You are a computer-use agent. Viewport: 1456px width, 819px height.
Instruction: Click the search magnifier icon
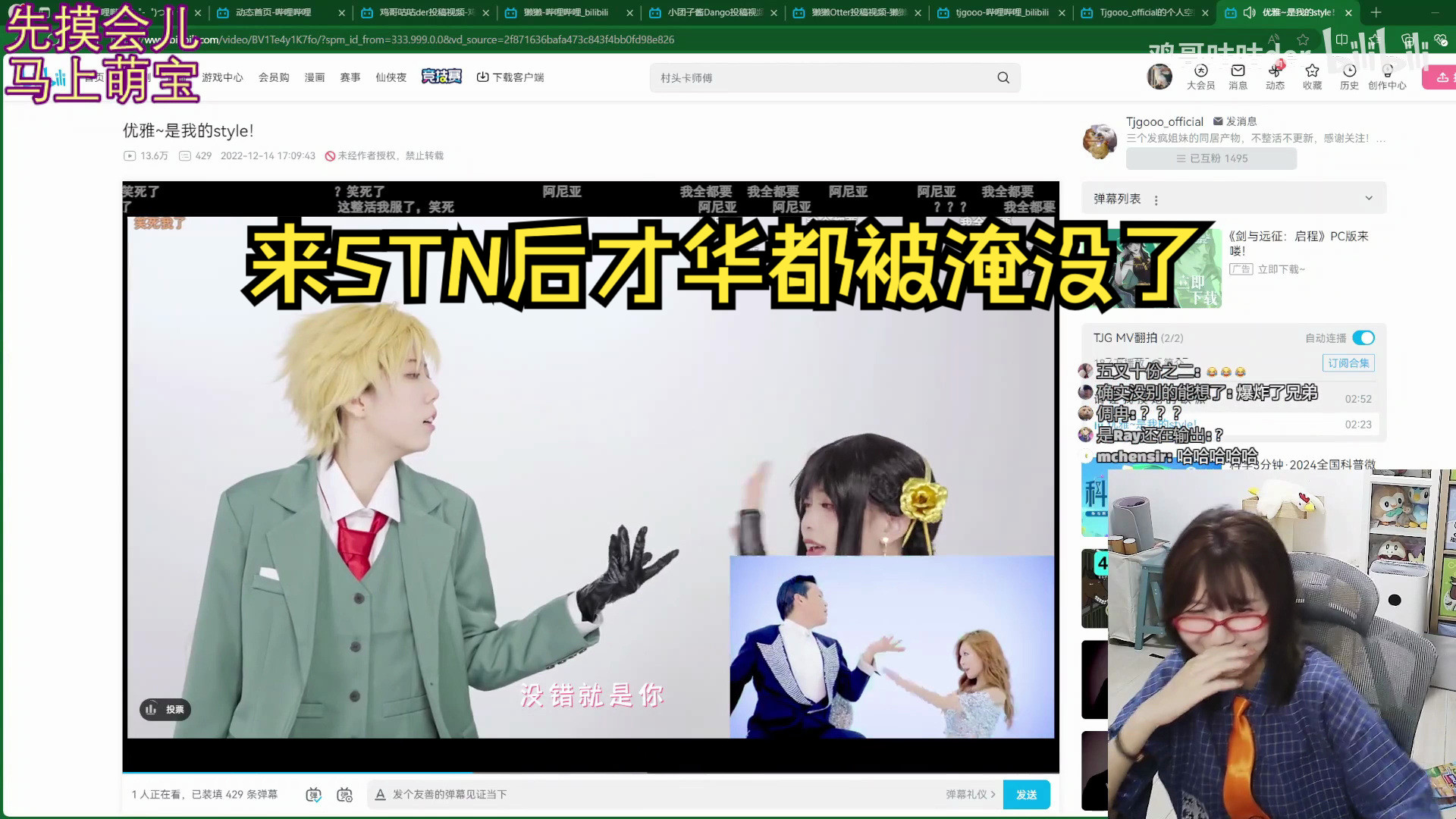tap(1003, 77)
